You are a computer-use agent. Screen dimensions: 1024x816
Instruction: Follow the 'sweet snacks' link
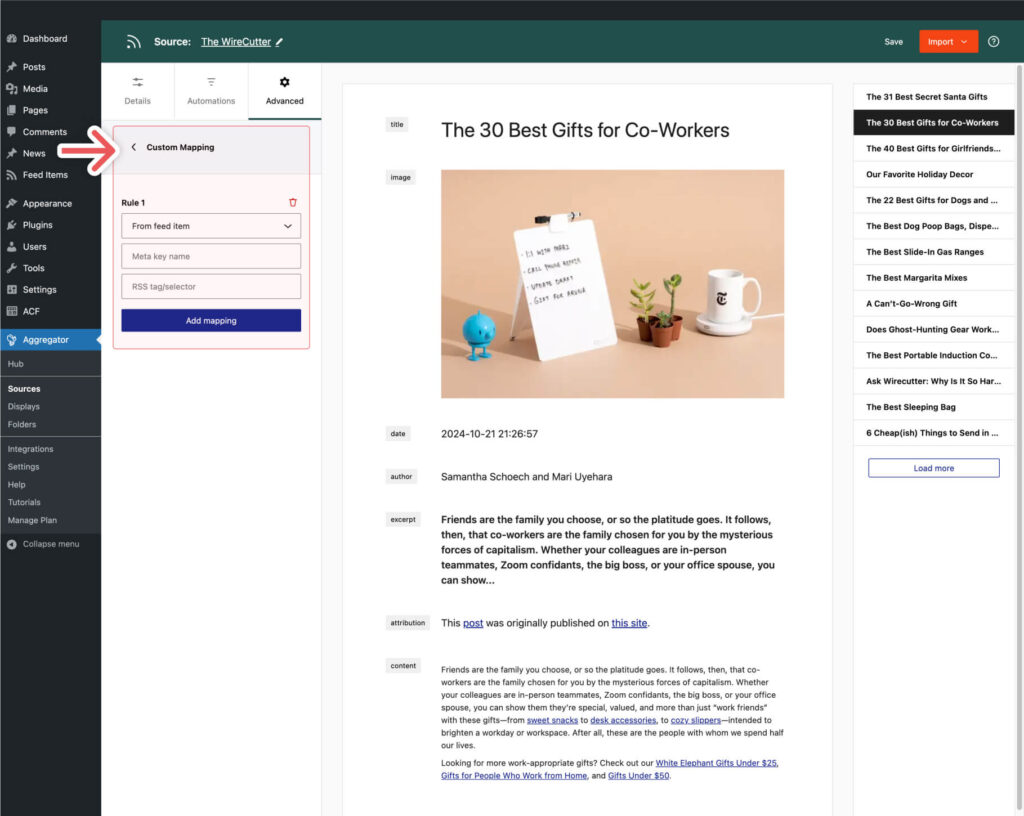(552, 720)
